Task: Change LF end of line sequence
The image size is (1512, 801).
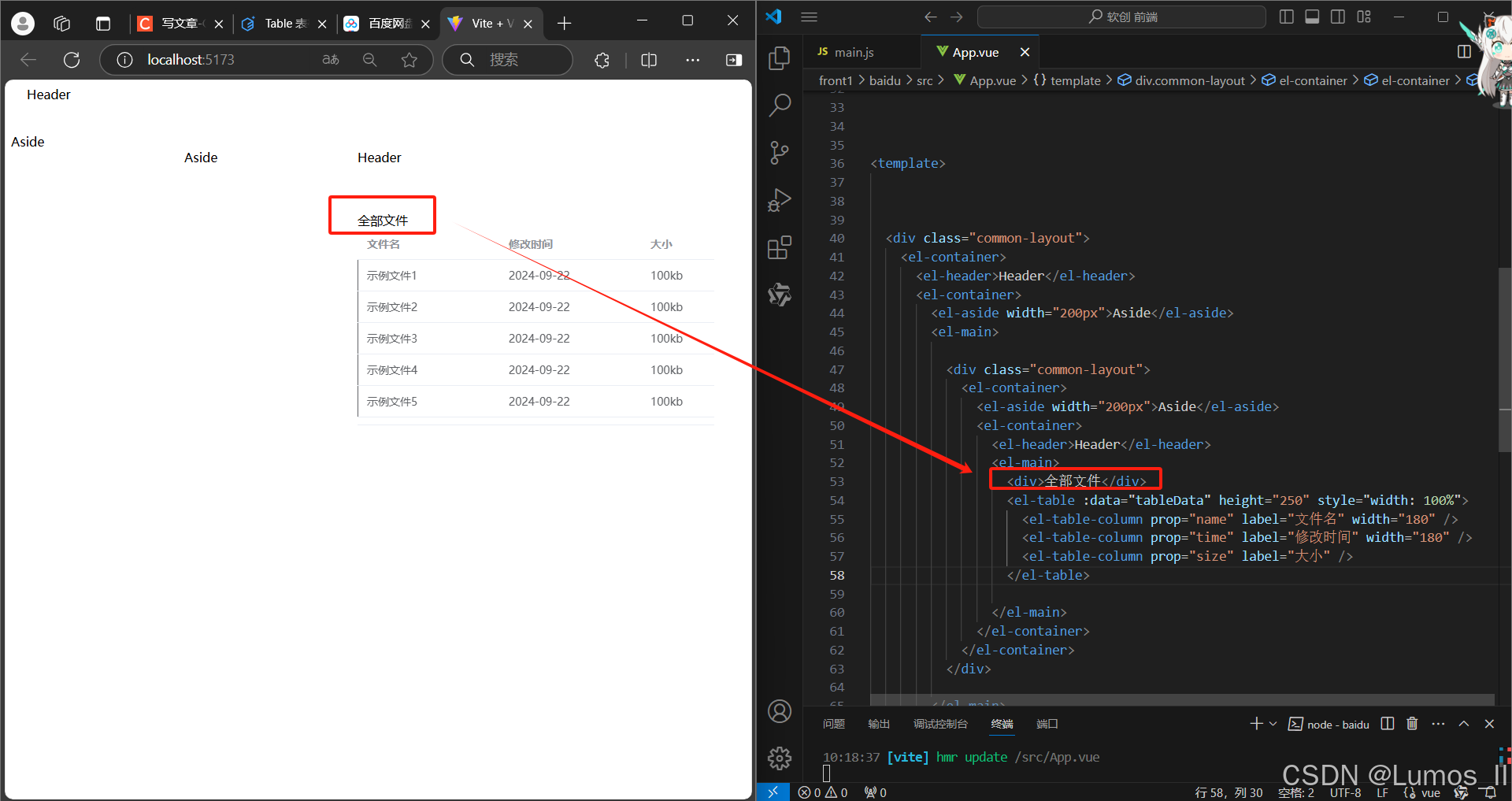Action: (1382, 792)
